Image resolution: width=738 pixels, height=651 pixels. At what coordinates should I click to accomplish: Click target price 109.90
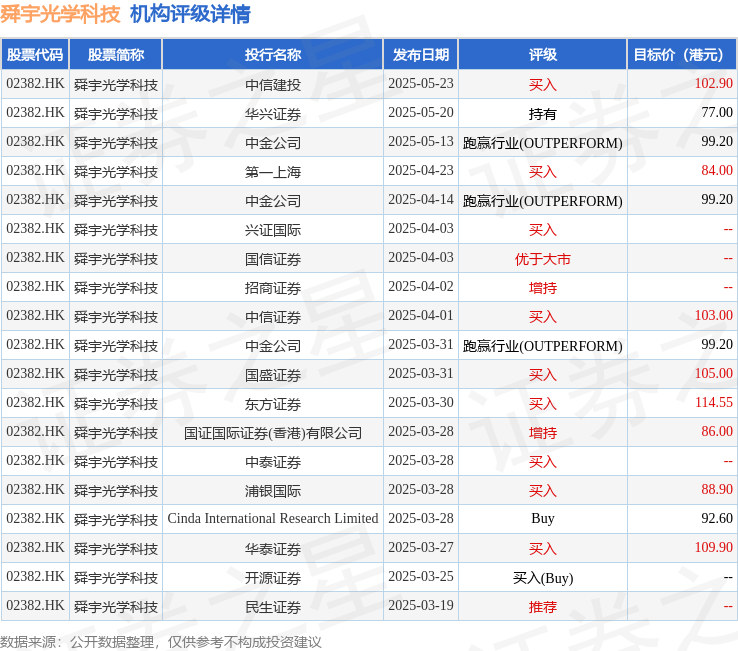[x=714, y=547]
